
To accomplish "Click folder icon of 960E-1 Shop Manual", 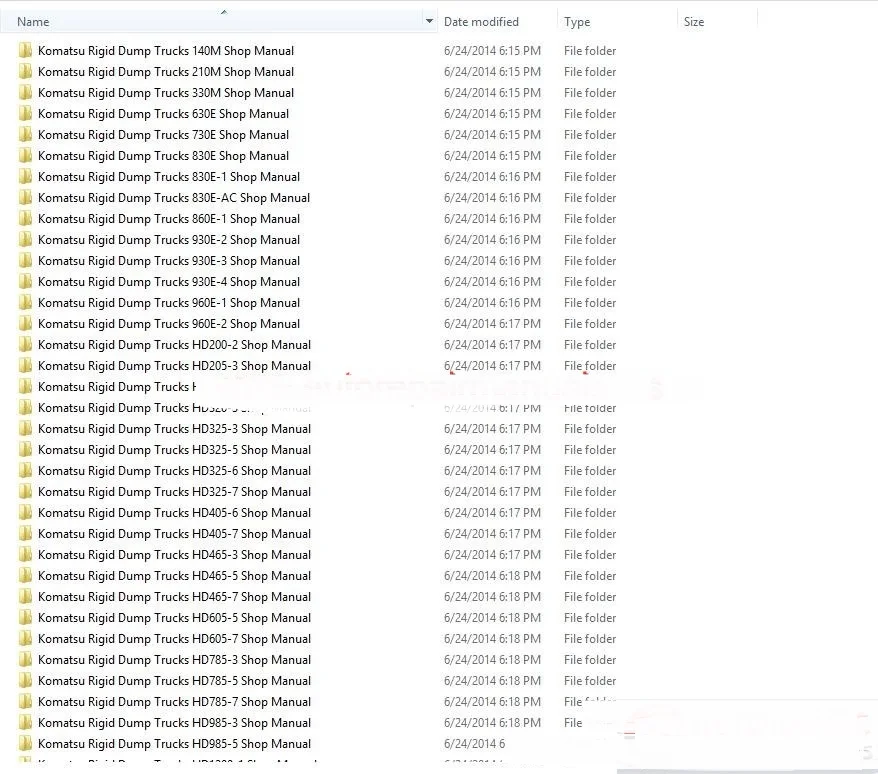I will pos(25,303).
